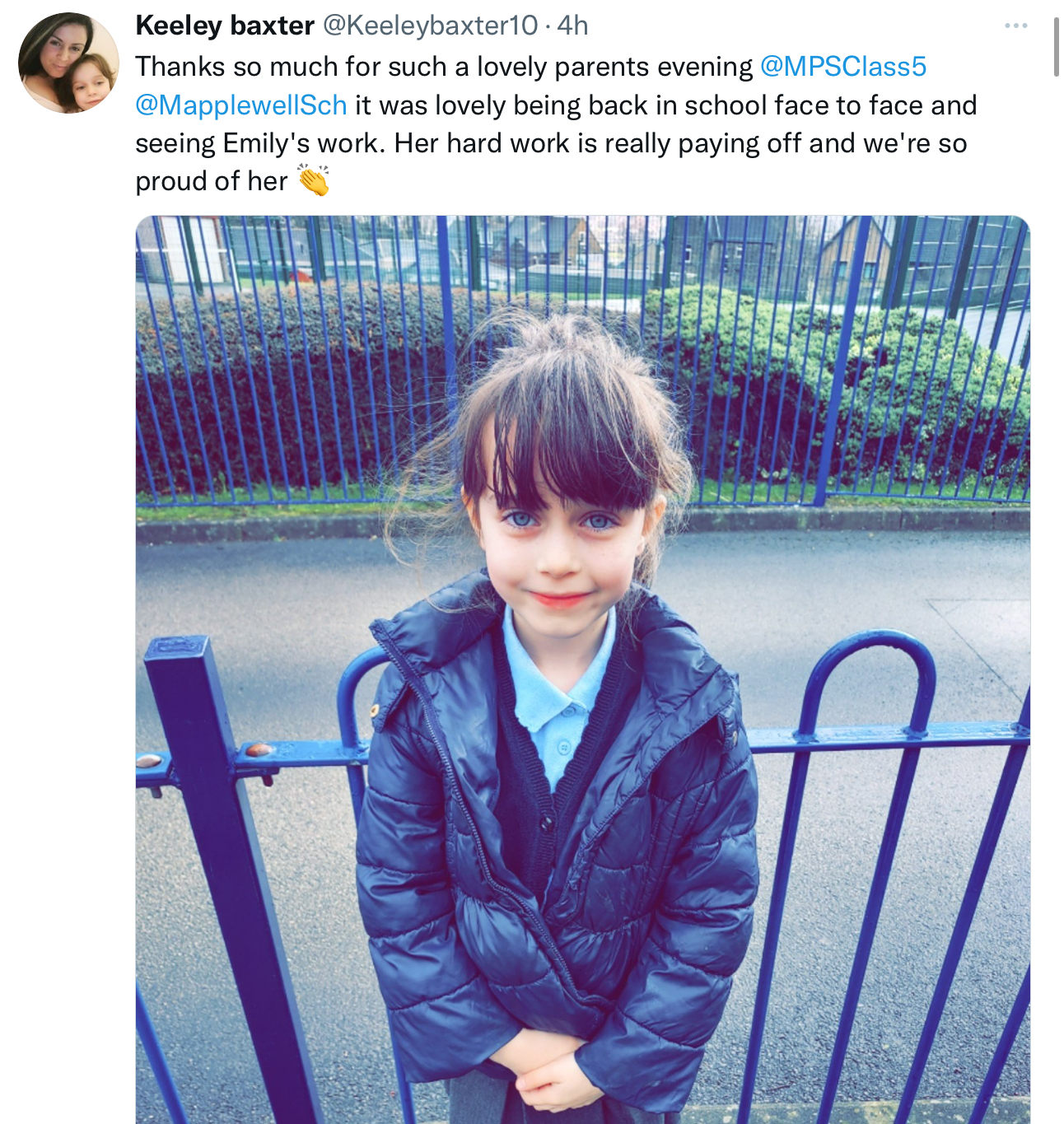Visit the @Keeleybaxter10 handle
1064x1124 pixels.
pyautogui.click(x=430, y=26)
